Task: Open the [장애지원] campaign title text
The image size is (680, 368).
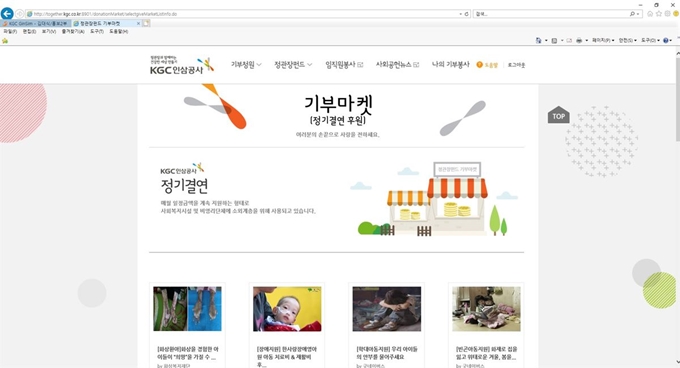Action: [287, 356]
